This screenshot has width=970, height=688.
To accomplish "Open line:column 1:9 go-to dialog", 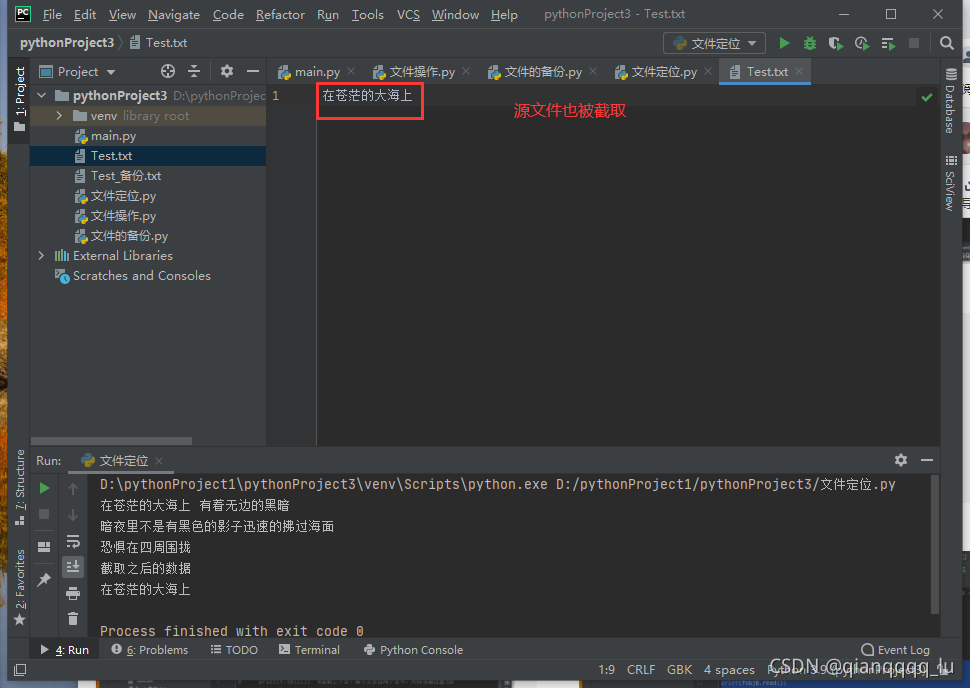I will click(x=606, y=669).
